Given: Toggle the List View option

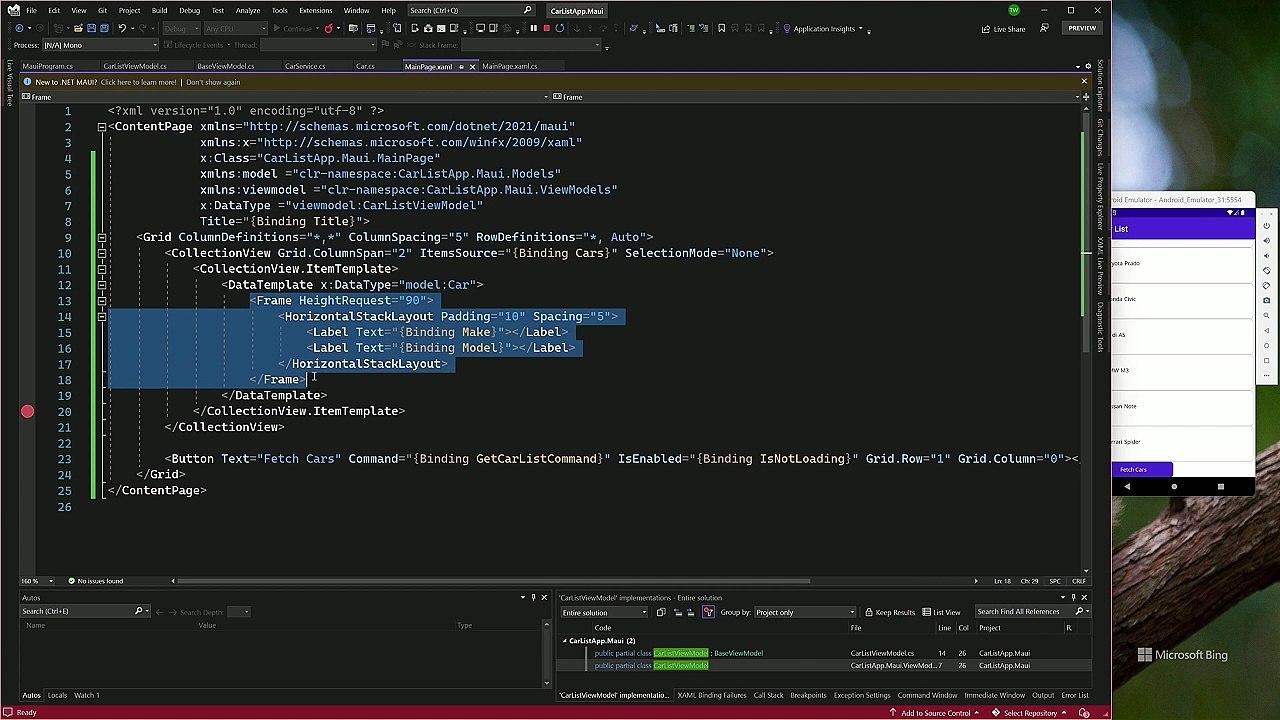Looking at the screenshot, I should pyautogui.click(x=941, y=612).
